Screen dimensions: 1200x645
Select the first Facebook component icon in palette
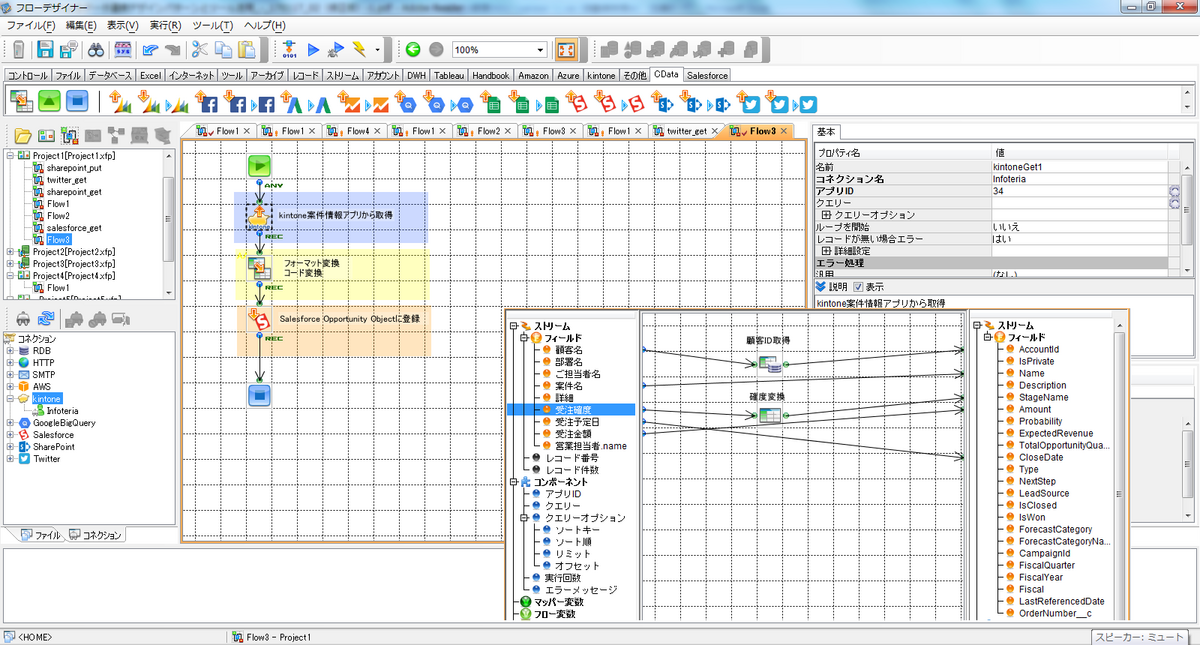tap(208, 102)
